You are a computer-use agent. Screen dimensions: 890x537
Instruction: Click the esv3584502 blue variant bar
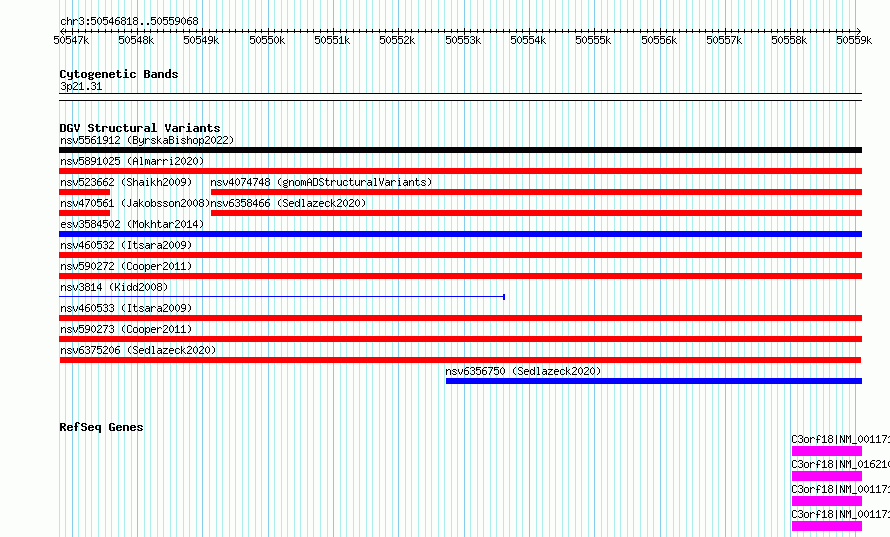460,234
